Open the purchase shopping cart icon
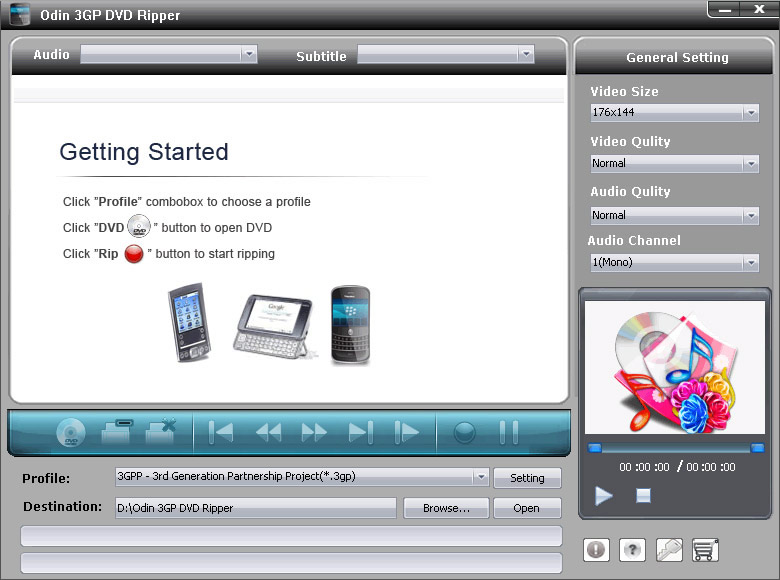Screen dimensions: 780x580 [x=705, y=550]
